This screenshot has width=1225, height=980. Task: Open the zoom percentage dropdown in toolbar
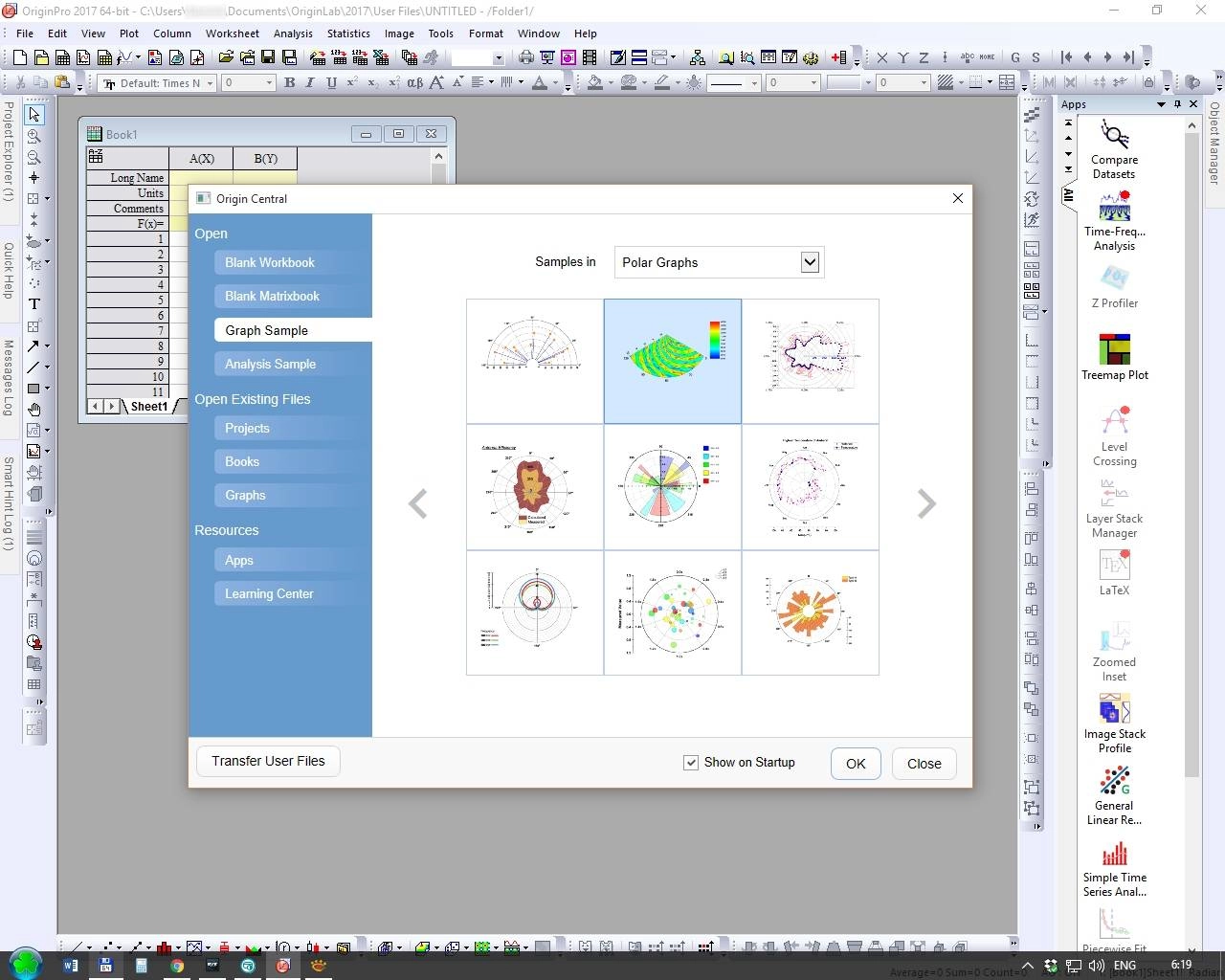click(498, 58)
